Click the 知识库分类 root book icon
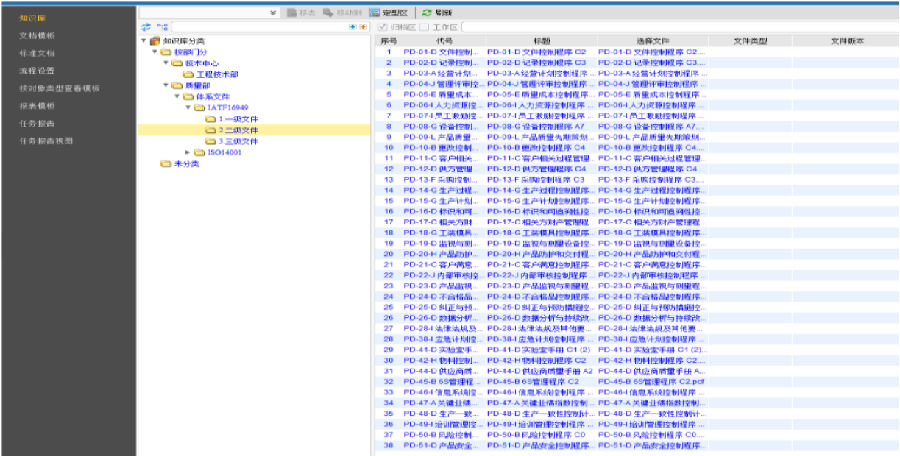Viewport: 900px width, 456px height. pyautogui.click(x=154, y=40)
